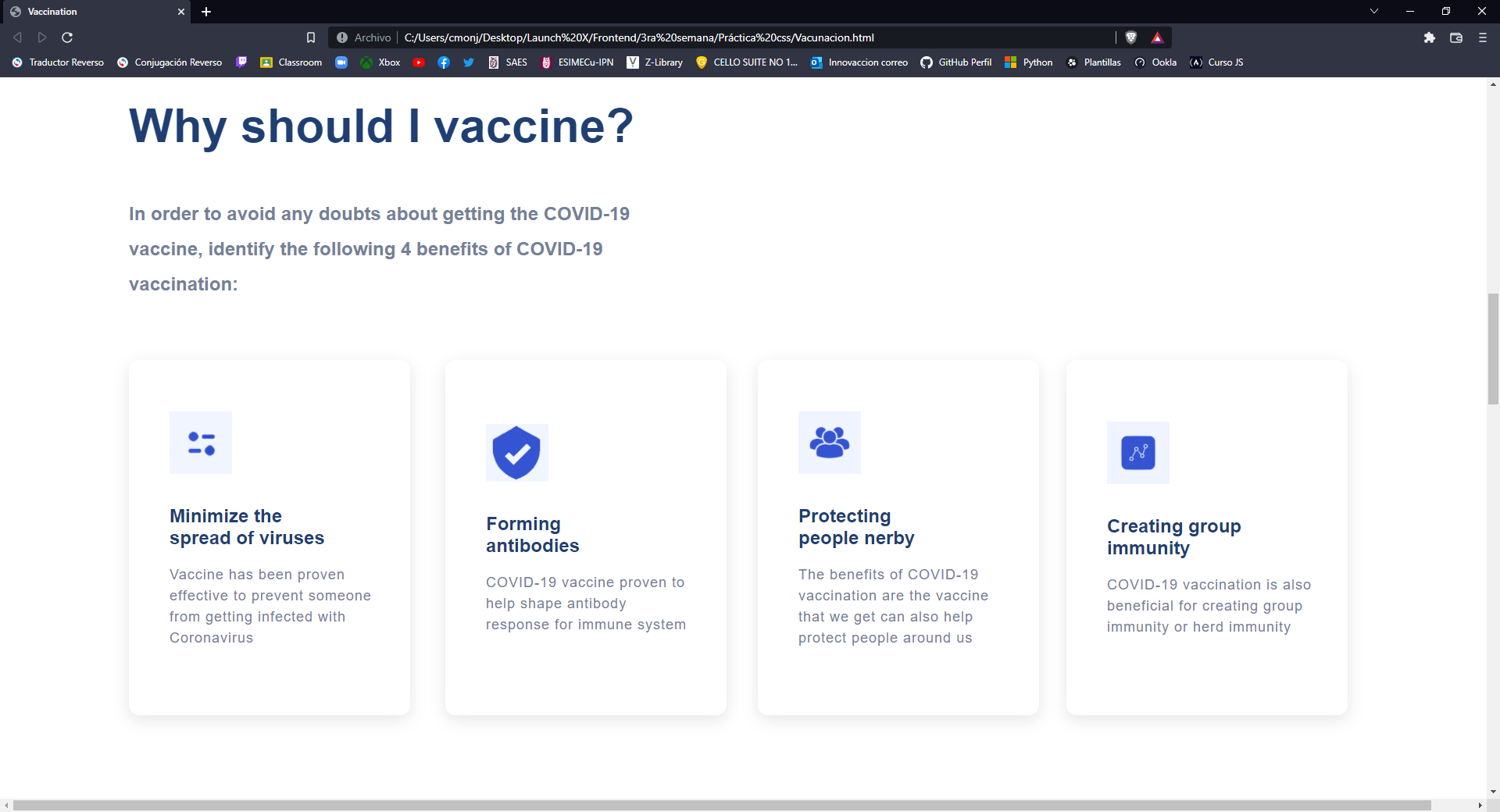The width and height of the screenshot is (1500, 812).
Task: Reload the page with the refresh button
Action: tap(67, 37)
